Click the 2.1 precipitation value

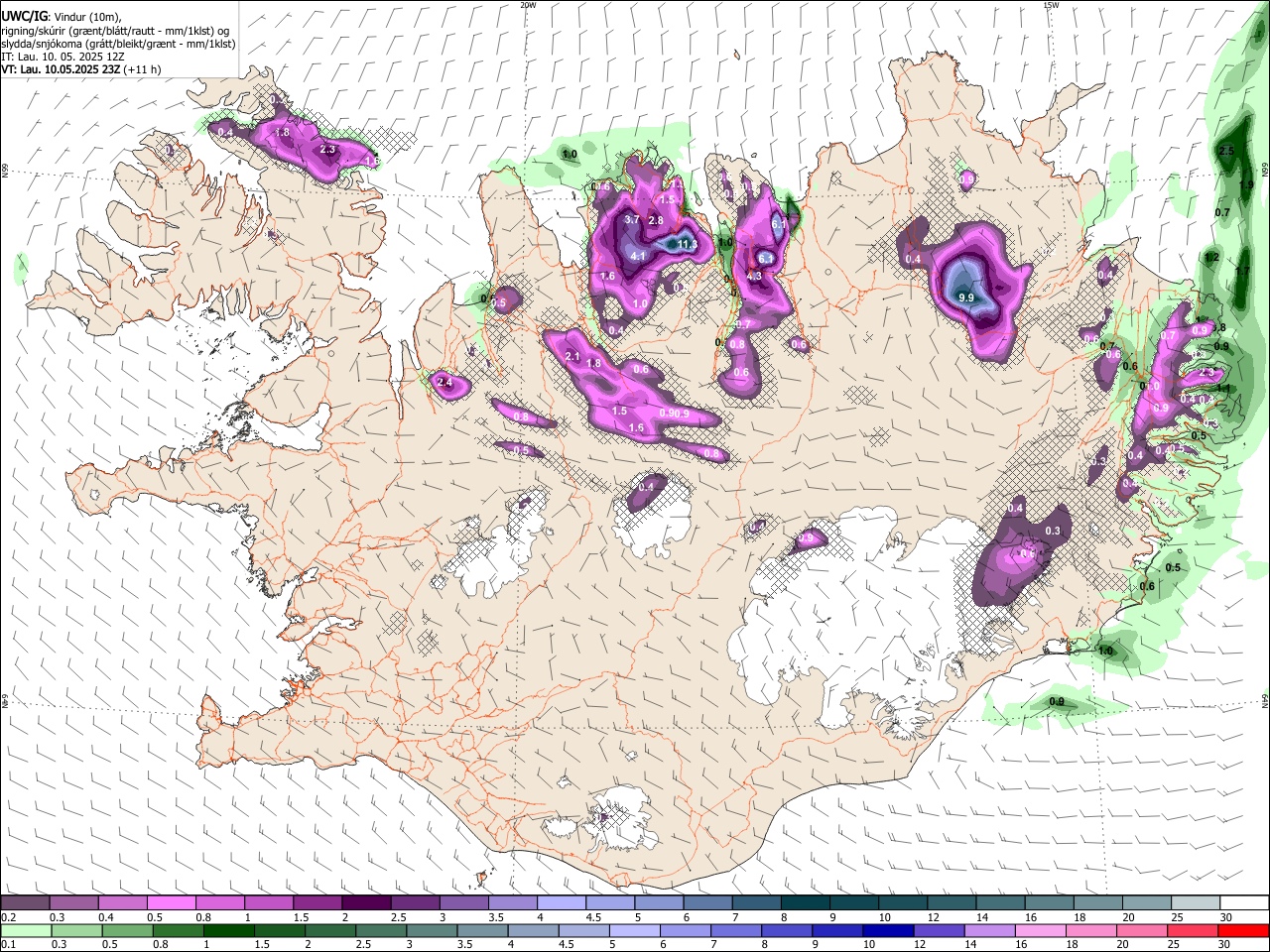tap(571, 356)
